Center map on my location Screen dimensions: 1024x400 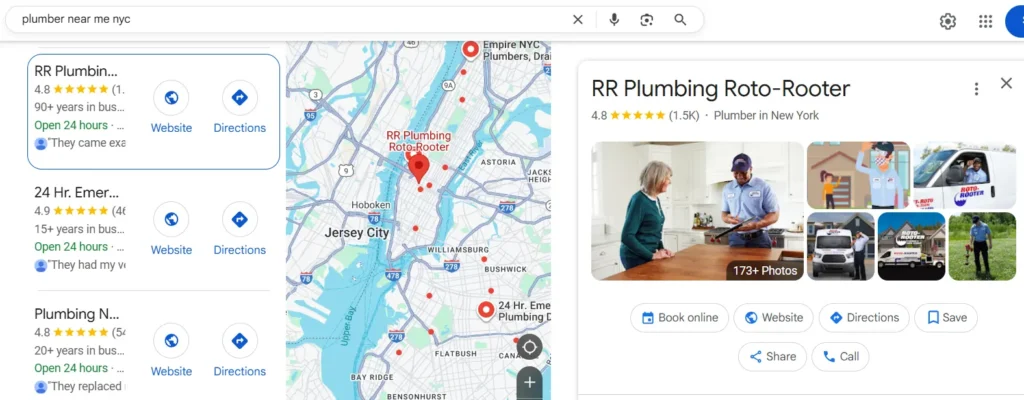pyautogui.click(x=529, y=346)
